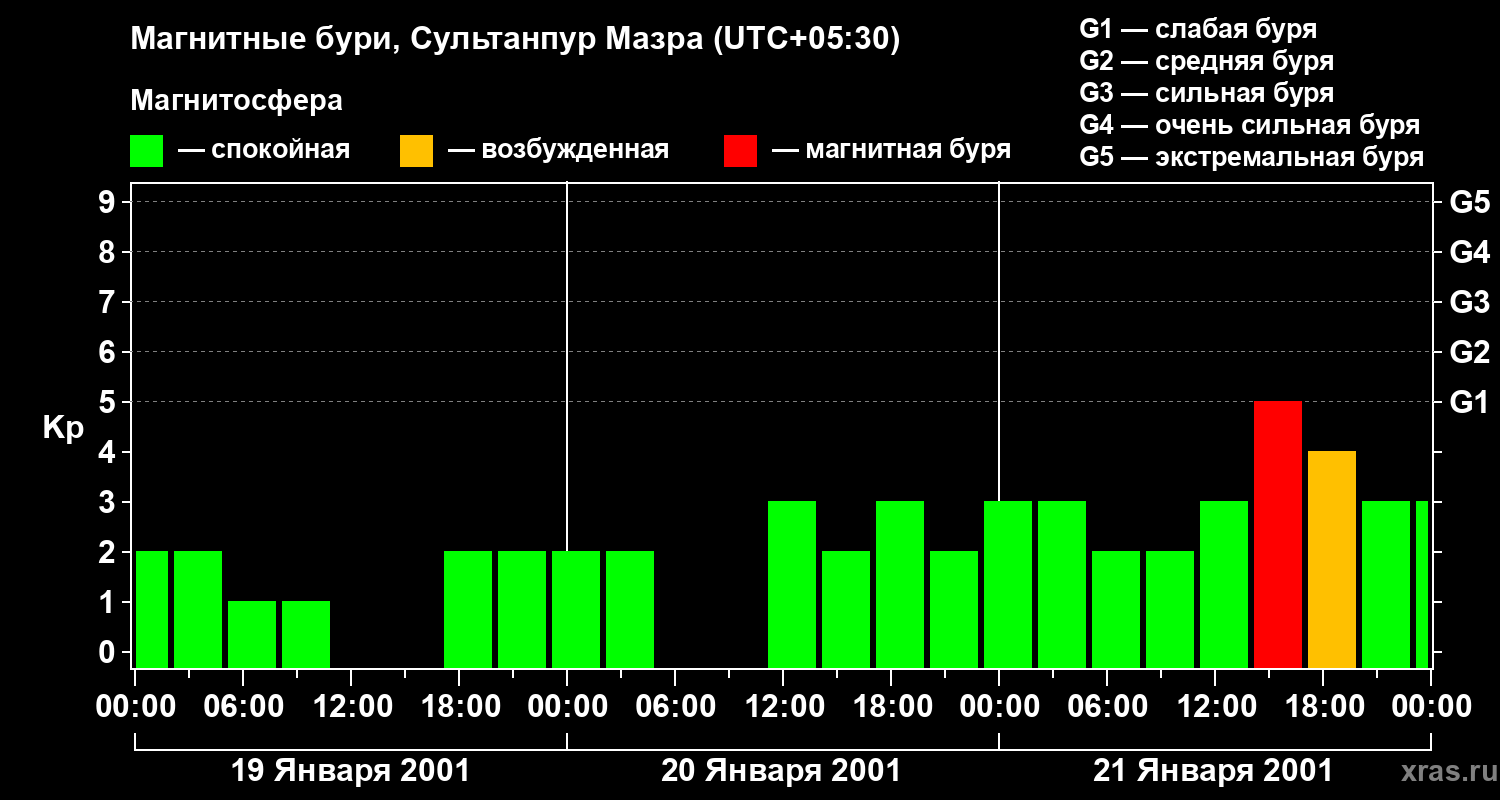Click the green 'спокойная' legend swatch
This screenshot has width=1500, height=800.
point(147,151)
